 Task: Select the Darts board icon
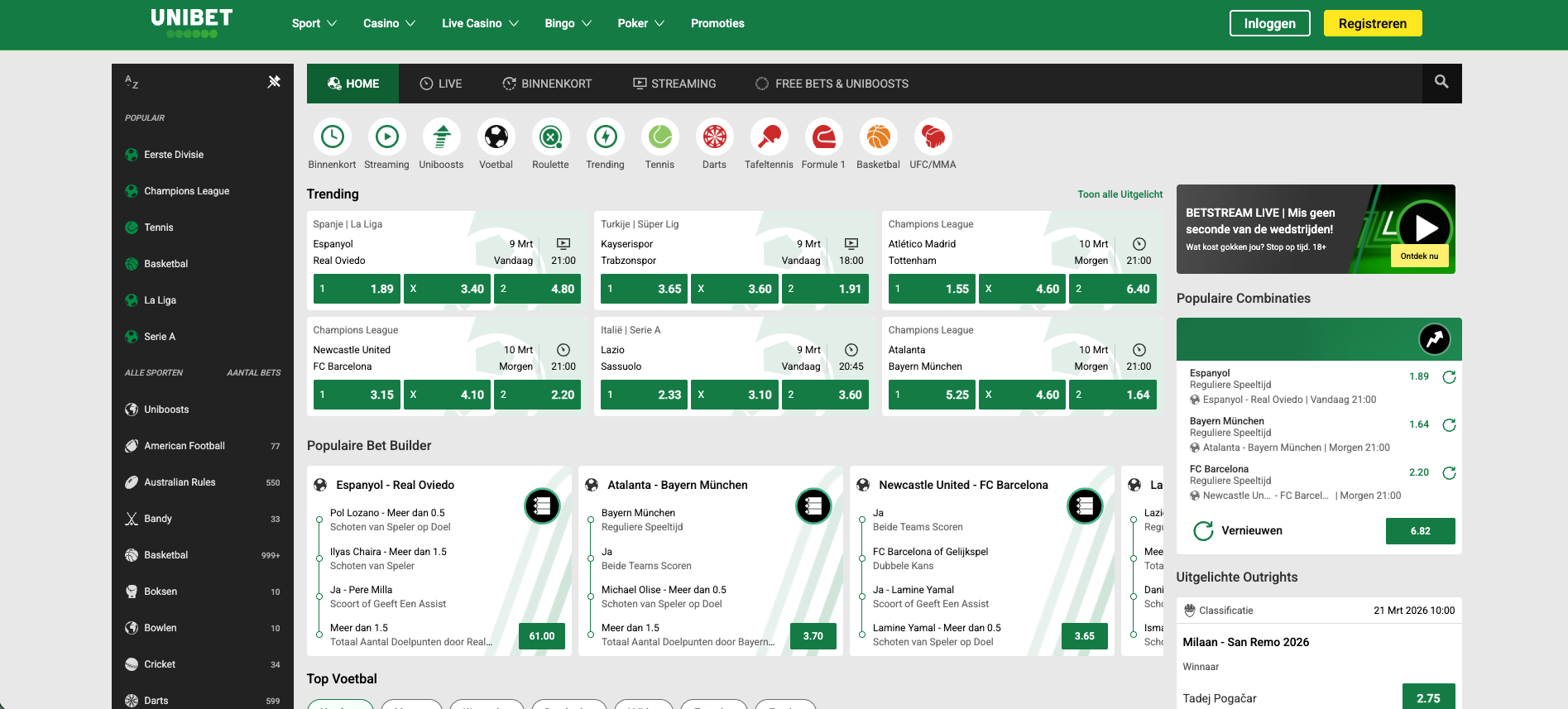point(714,137)
